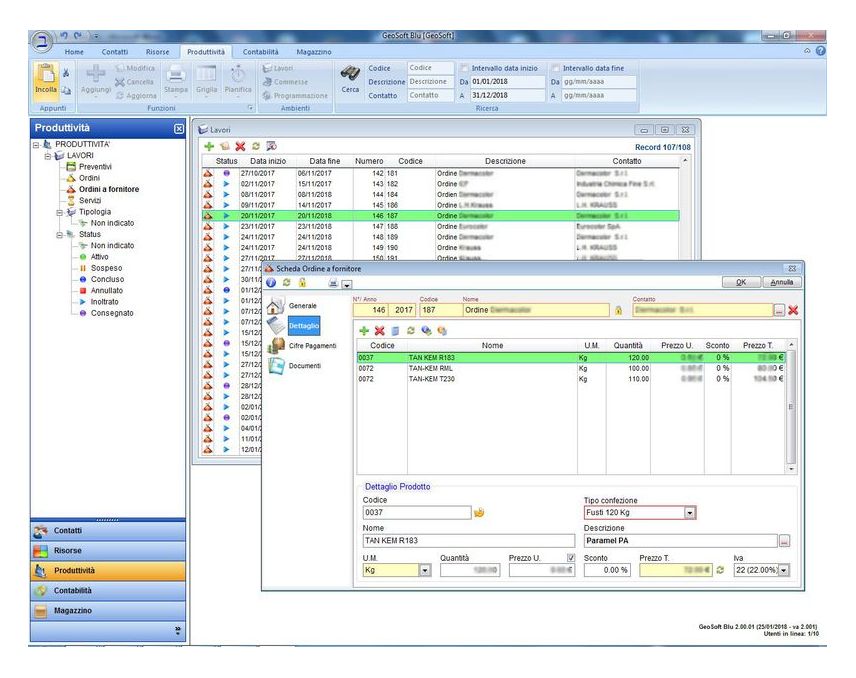Open the Contabilità ribbon tab
Screen dimensions: 856x678
(260, 52)
